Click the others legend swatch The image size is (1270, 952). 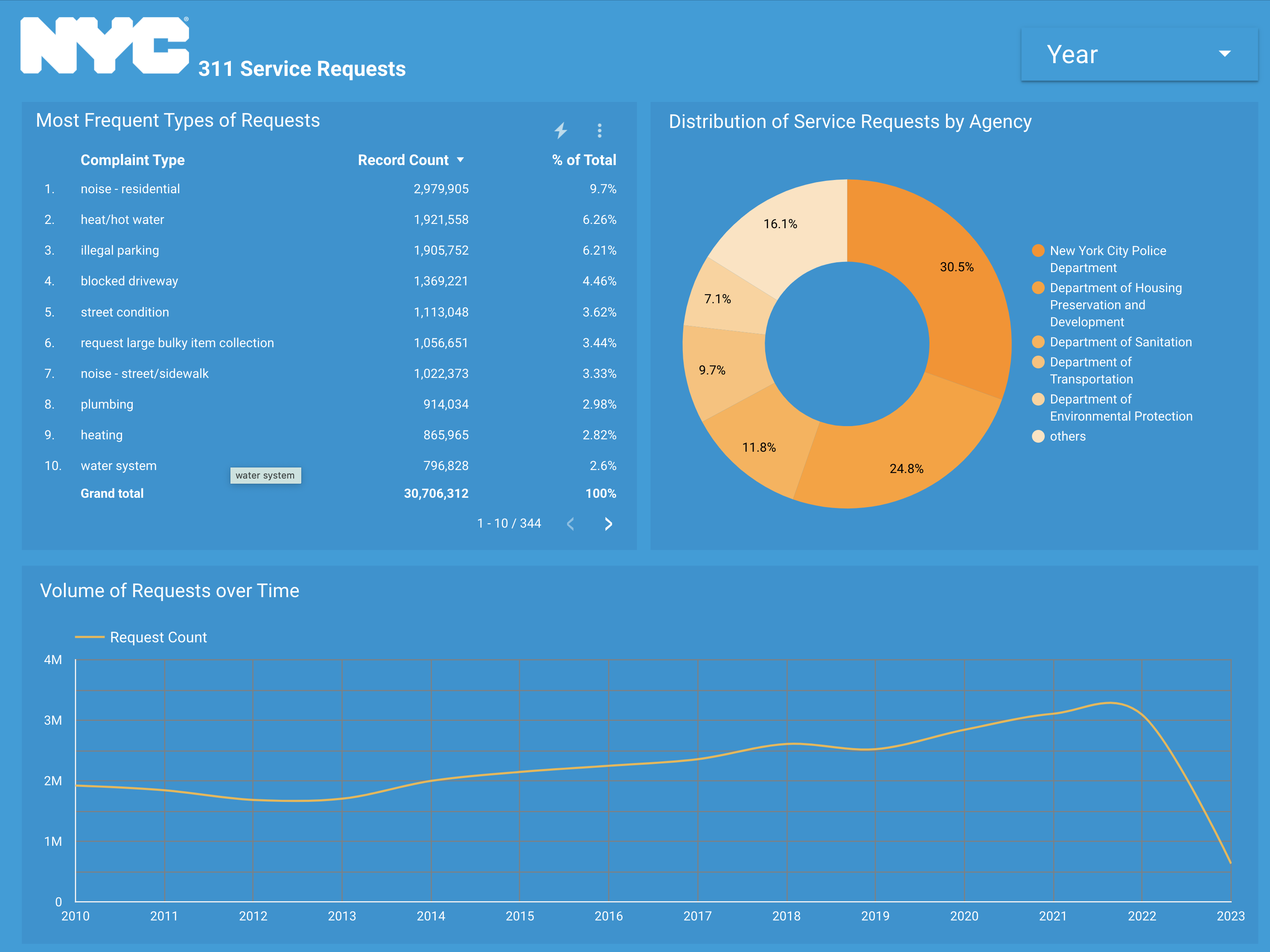[1038, 436]
